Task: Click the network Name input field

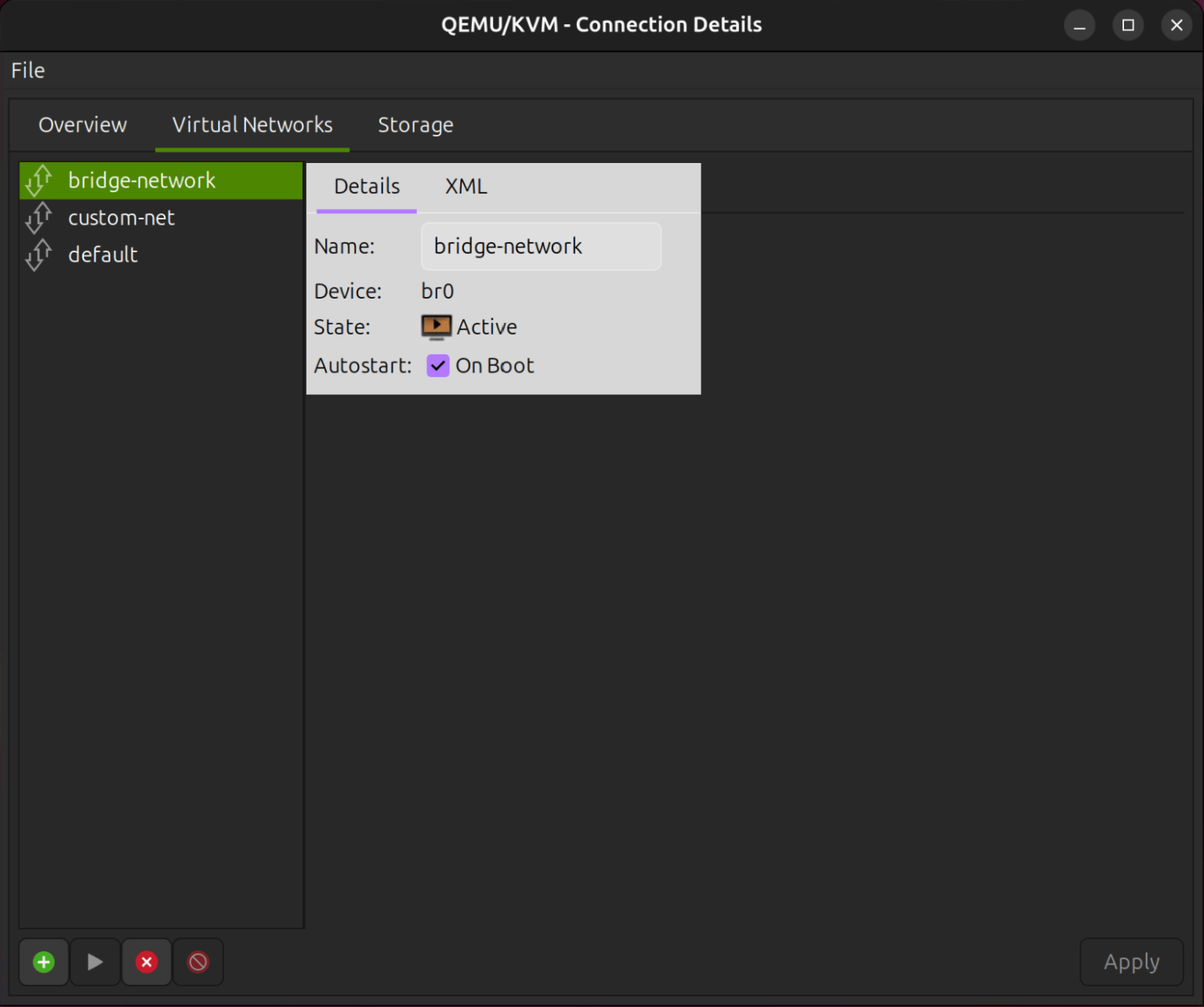Action: (x=541, y=246)
